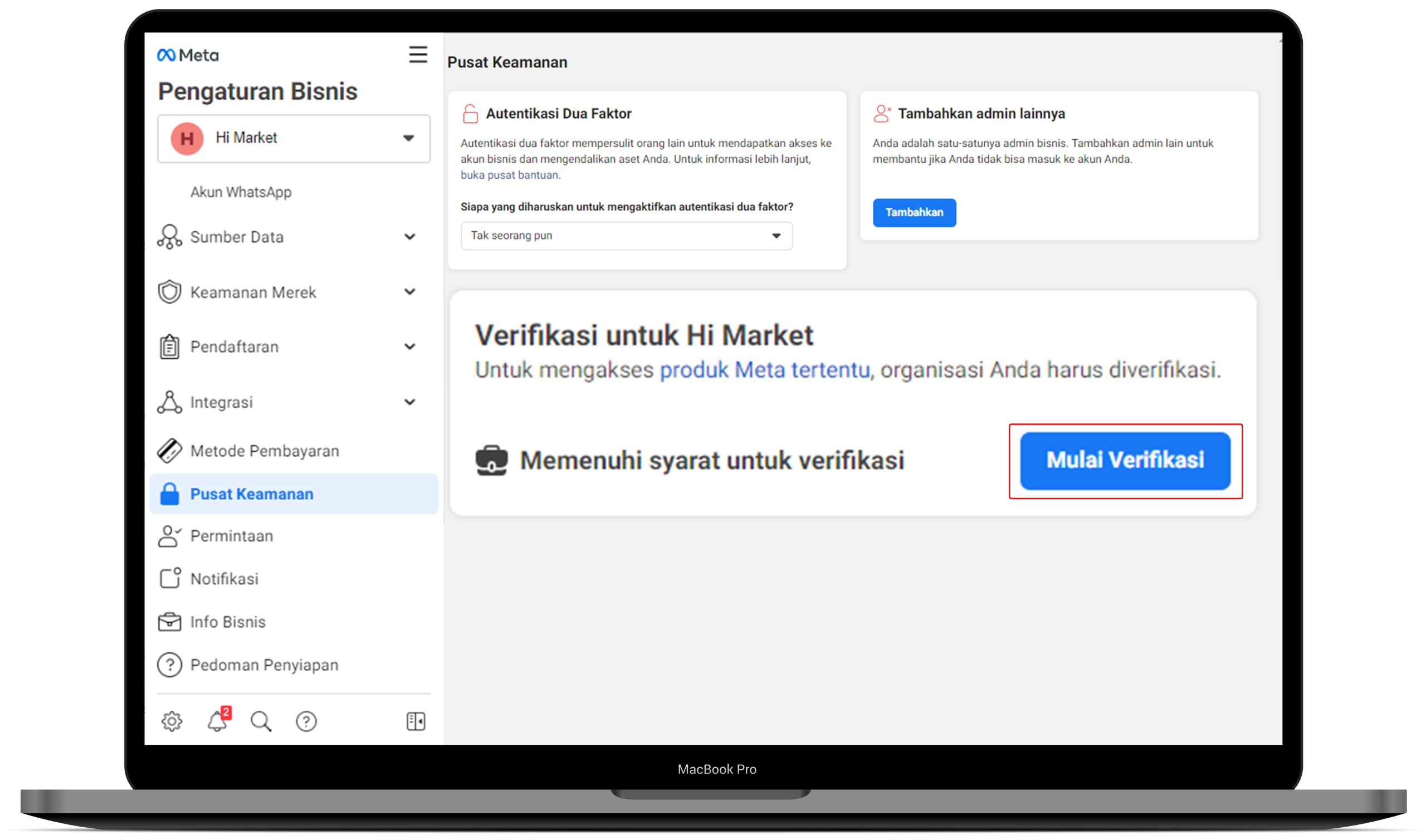Select Keamanan Merek in sidebar

tap(253, 292)
